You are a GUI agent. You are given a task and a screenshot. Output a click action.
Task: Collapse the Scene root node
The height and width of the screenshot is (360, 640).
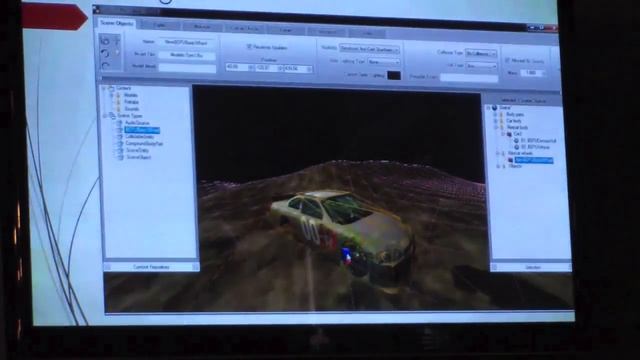[x=488, y=108]
